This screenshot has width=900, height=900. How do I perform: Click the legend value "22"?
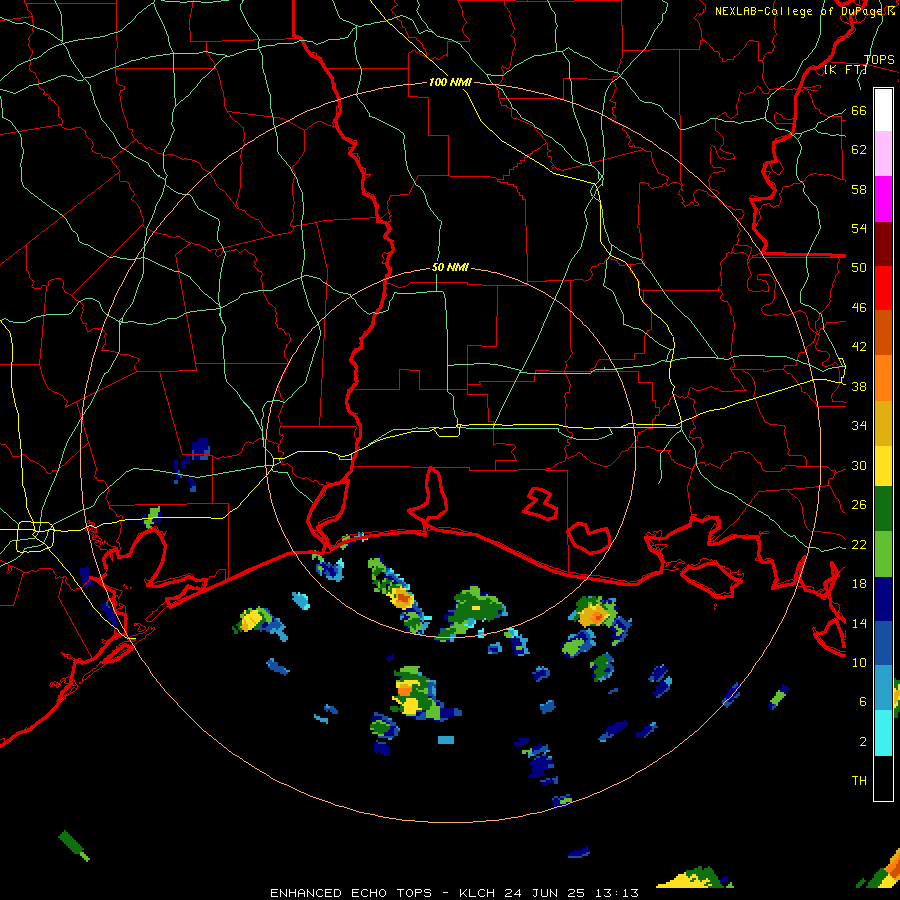coord(859,545)
